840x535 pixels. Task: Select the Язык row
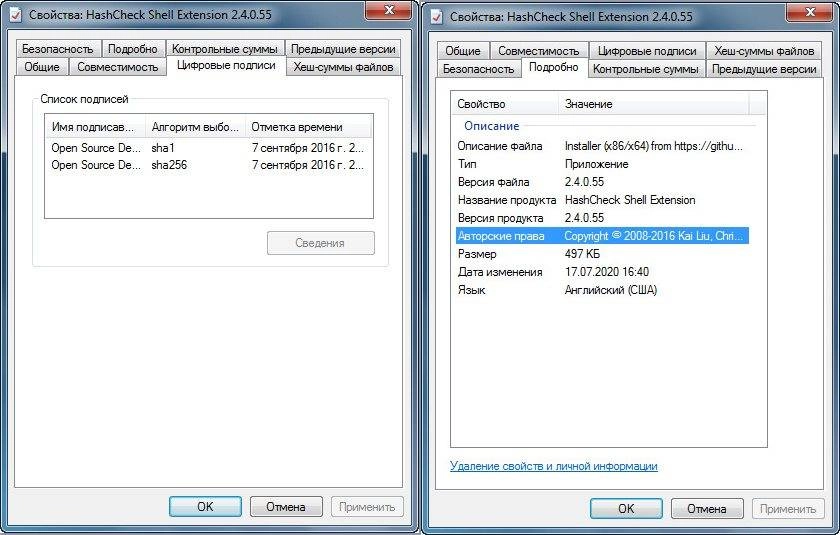click(602, 290)
